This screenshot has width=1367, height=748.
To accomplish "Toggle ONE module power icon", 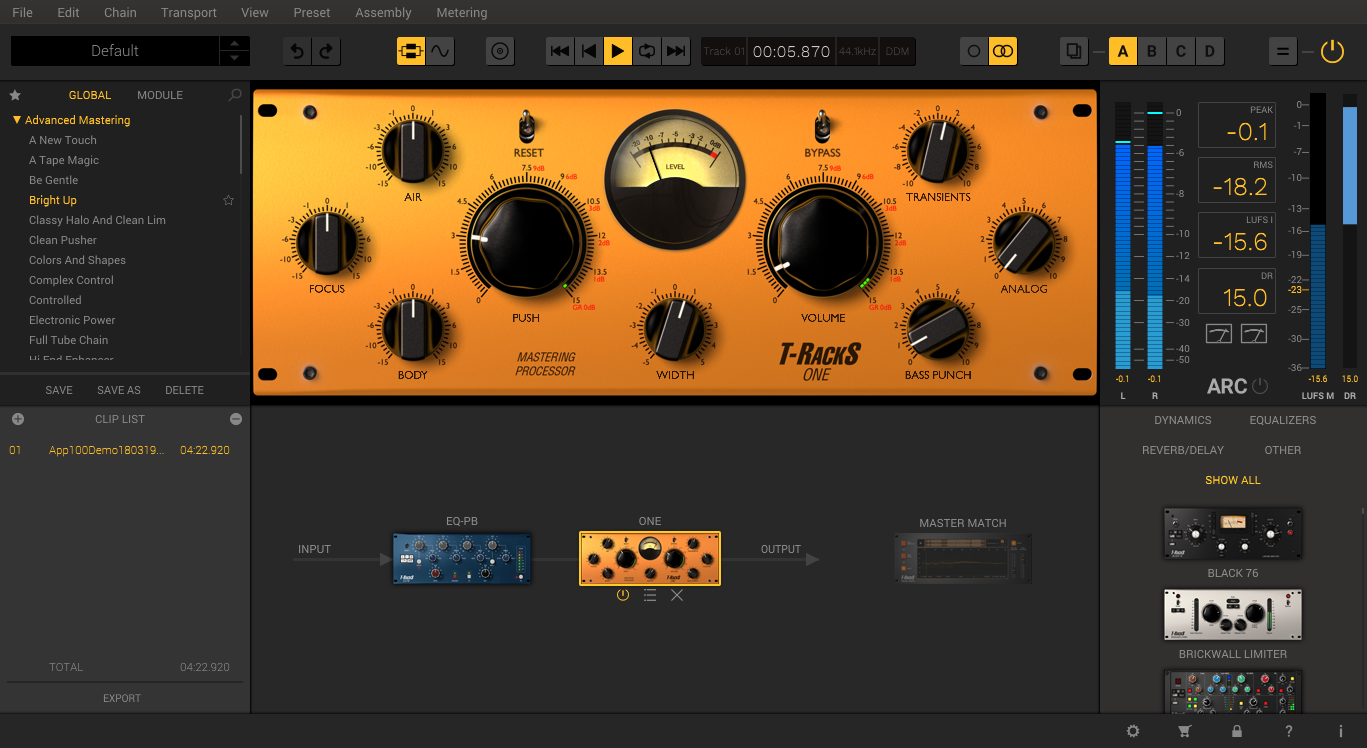I will coord(623,595).
